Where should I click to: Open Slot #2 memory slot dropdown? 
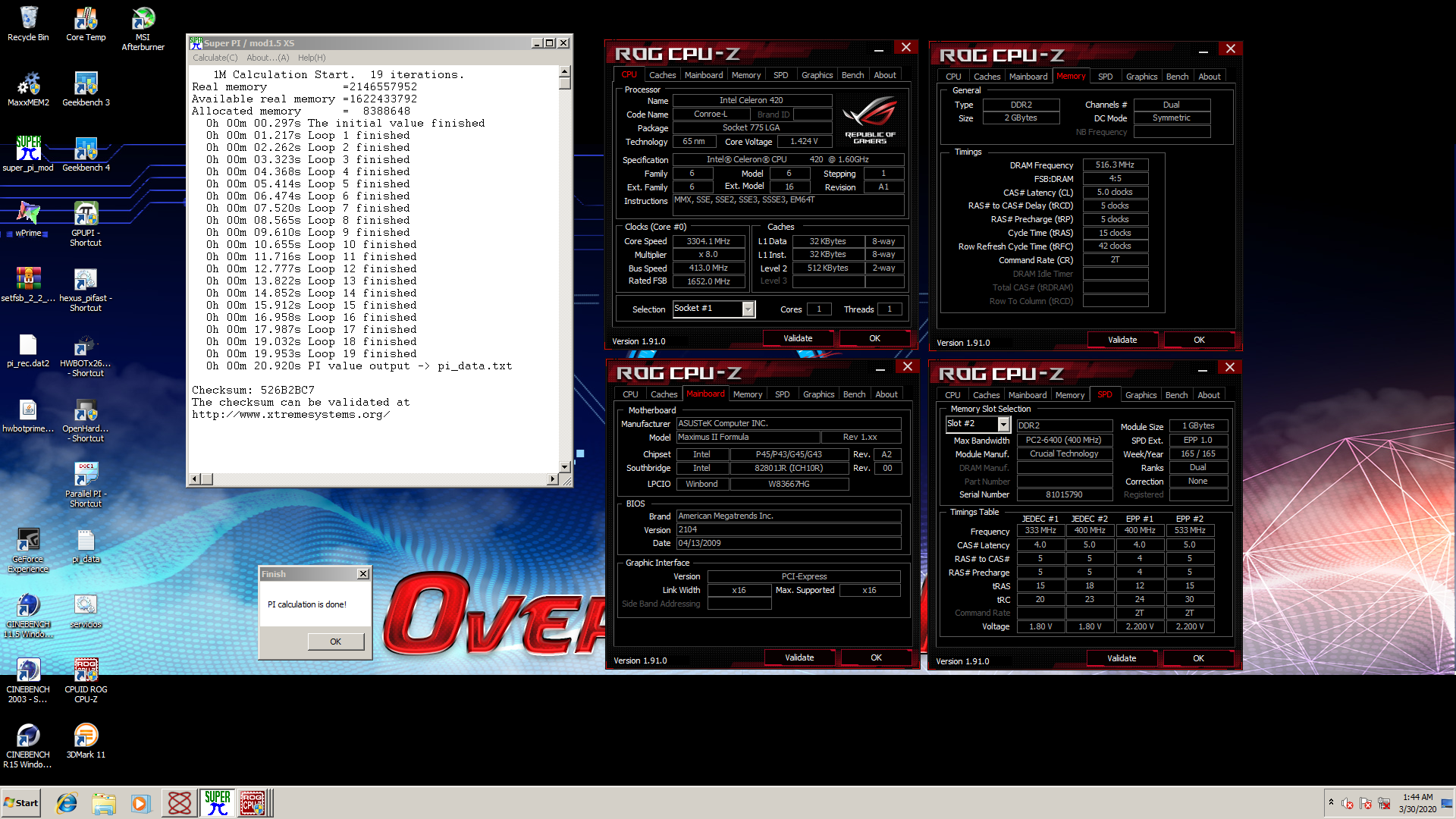1003,424
